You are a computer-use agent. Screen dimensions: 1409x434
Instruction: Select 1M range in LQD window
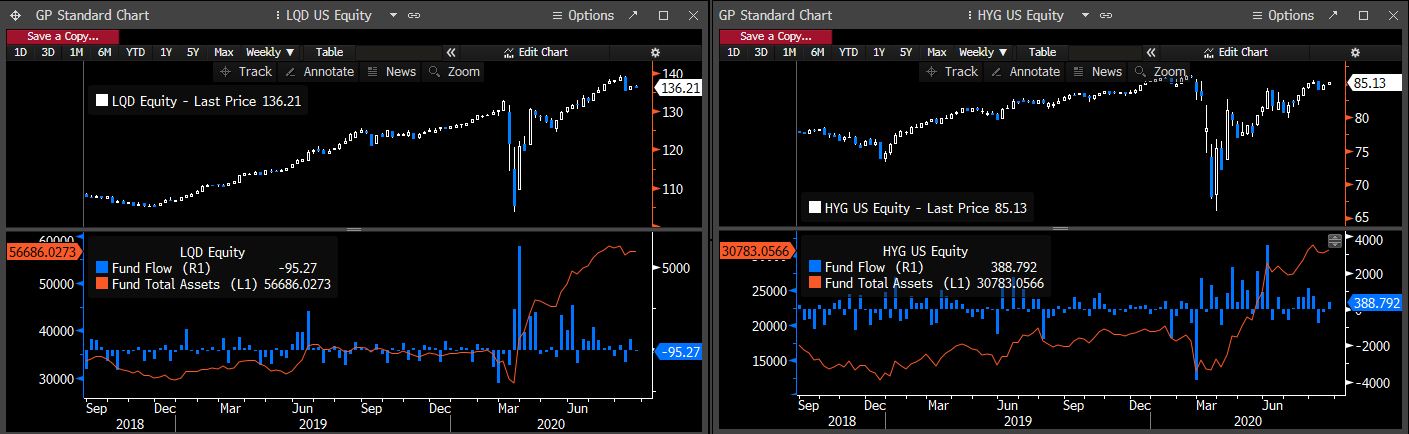coord(76,52)
